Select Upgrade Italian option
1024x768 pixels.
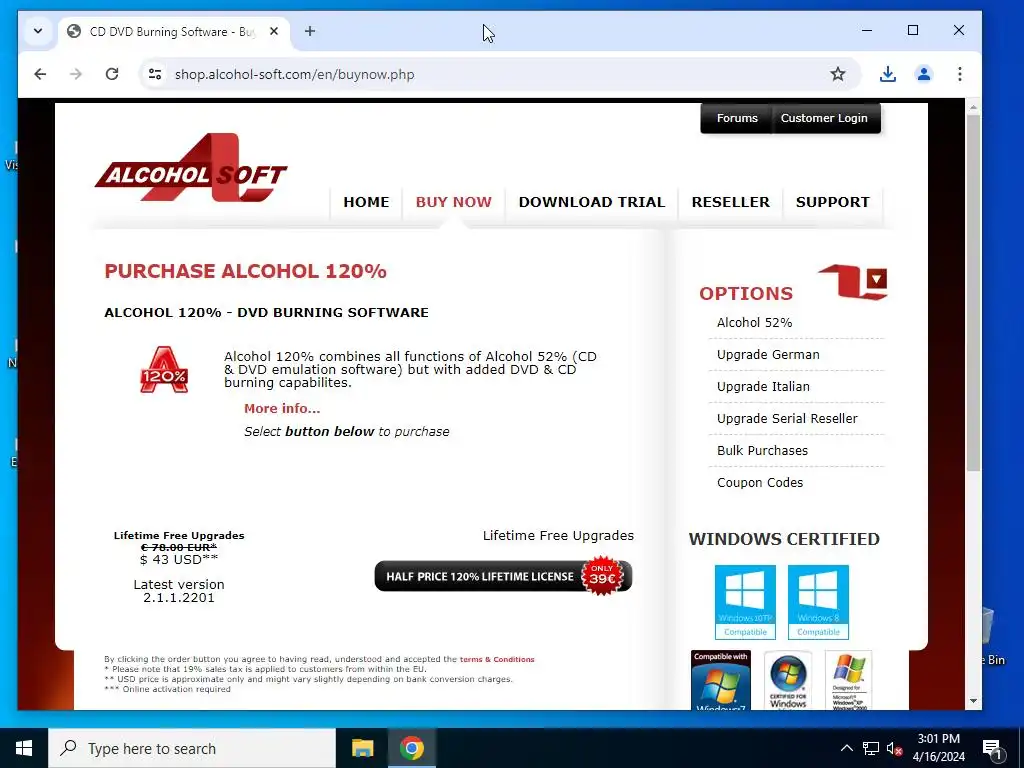pos(763,387)
